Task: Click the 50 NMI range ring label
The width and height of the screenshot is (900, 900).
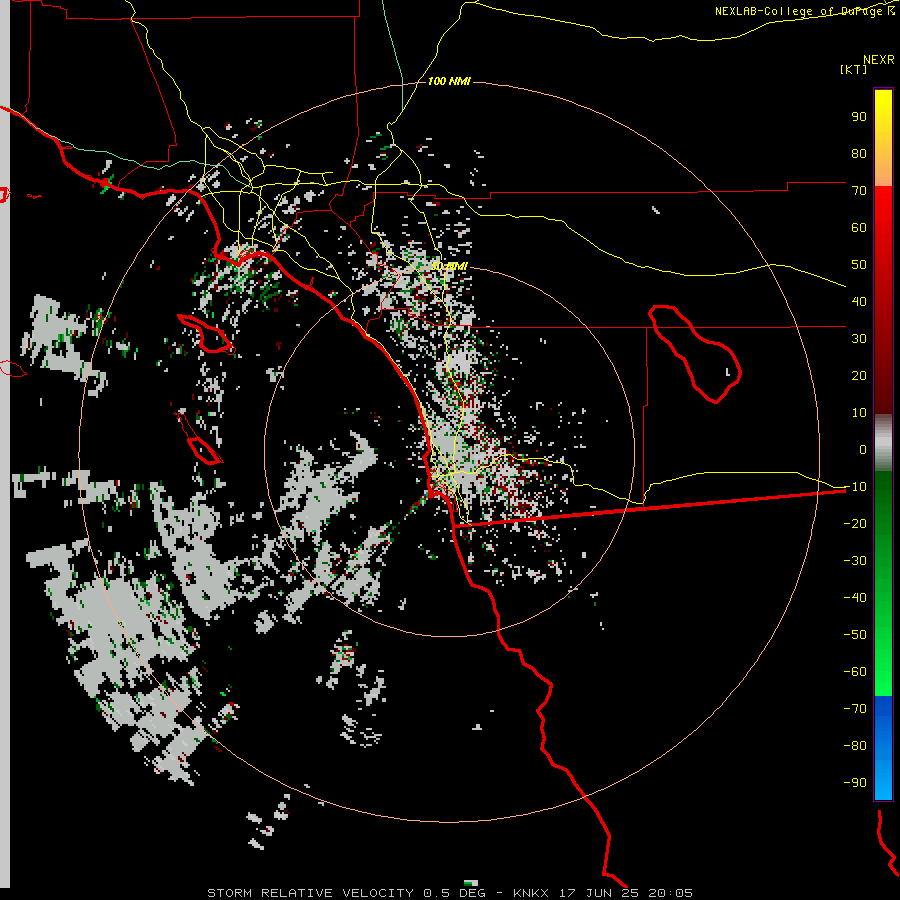Action: pyautogui.click(x=449, y=266)
